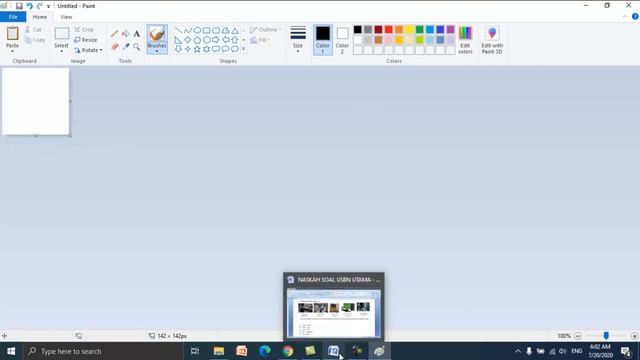640x360 pixels.
Task: Choose the Right triangle shape
Action: click(178, 40)
